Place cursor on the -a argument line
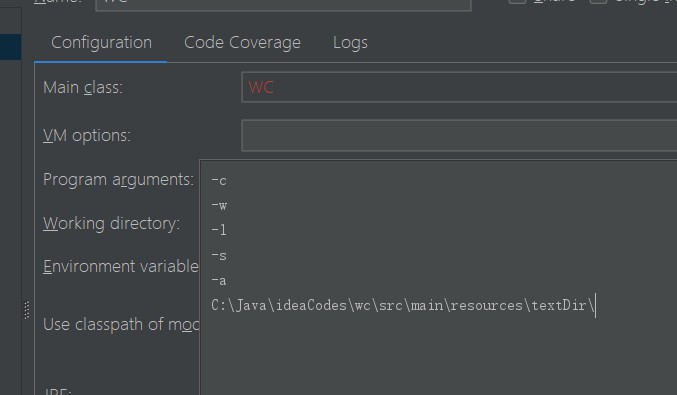The image size is (677, 395). coord(219,281)
